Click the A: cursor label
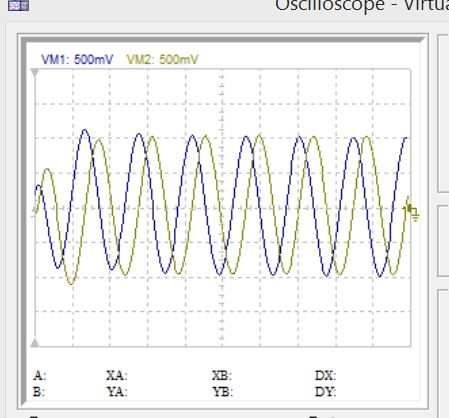Image resolution: width=449 pixels, height=418 pixels. coord(39,376)
